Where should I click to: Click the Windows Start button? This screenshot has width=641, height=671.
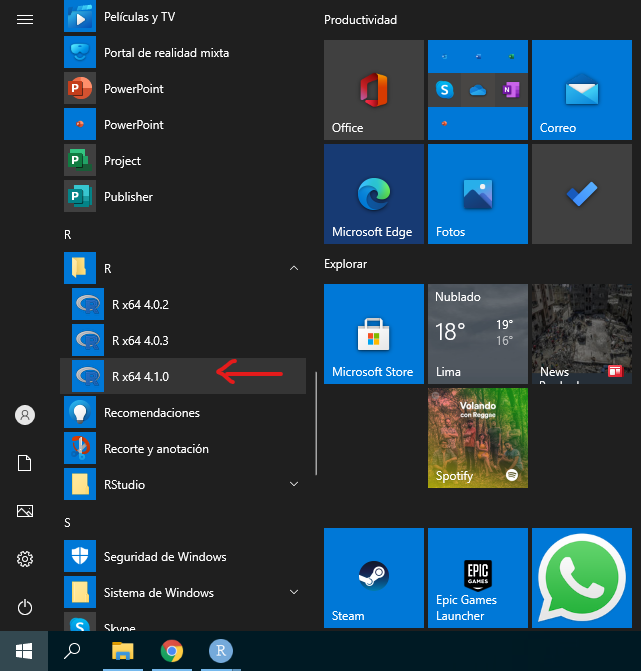pos(24,651)
